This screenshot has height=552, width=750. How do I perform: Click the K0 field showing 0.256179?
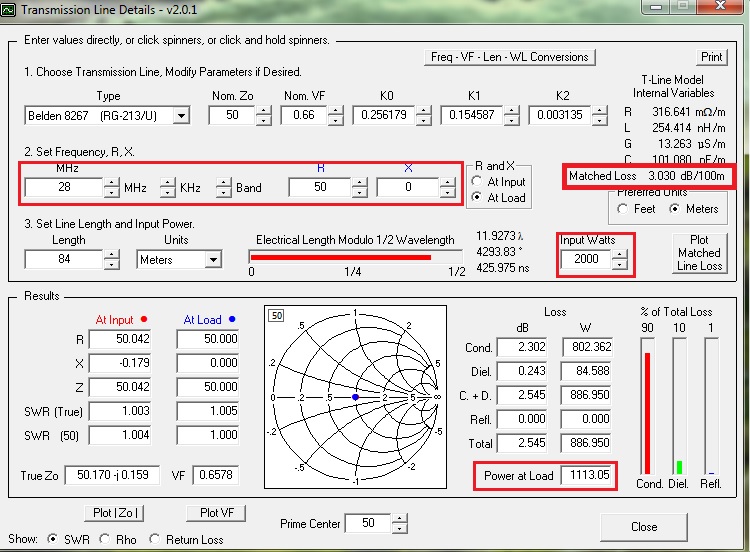(384, 115)
